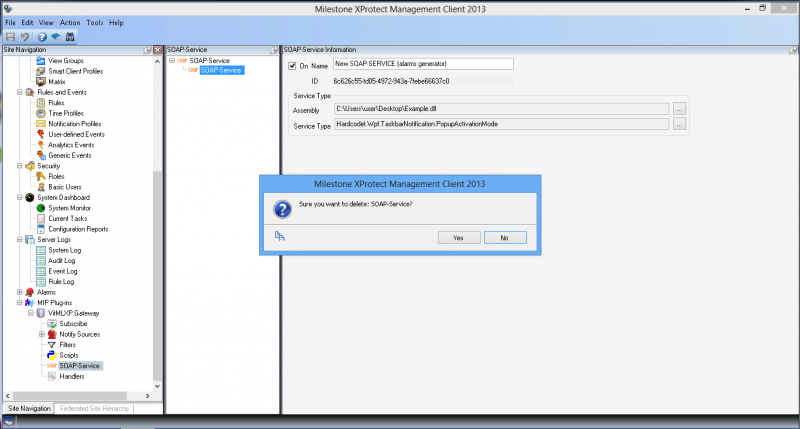
Task: Click the Configuration Reports icon
Action: click(41, 229)
